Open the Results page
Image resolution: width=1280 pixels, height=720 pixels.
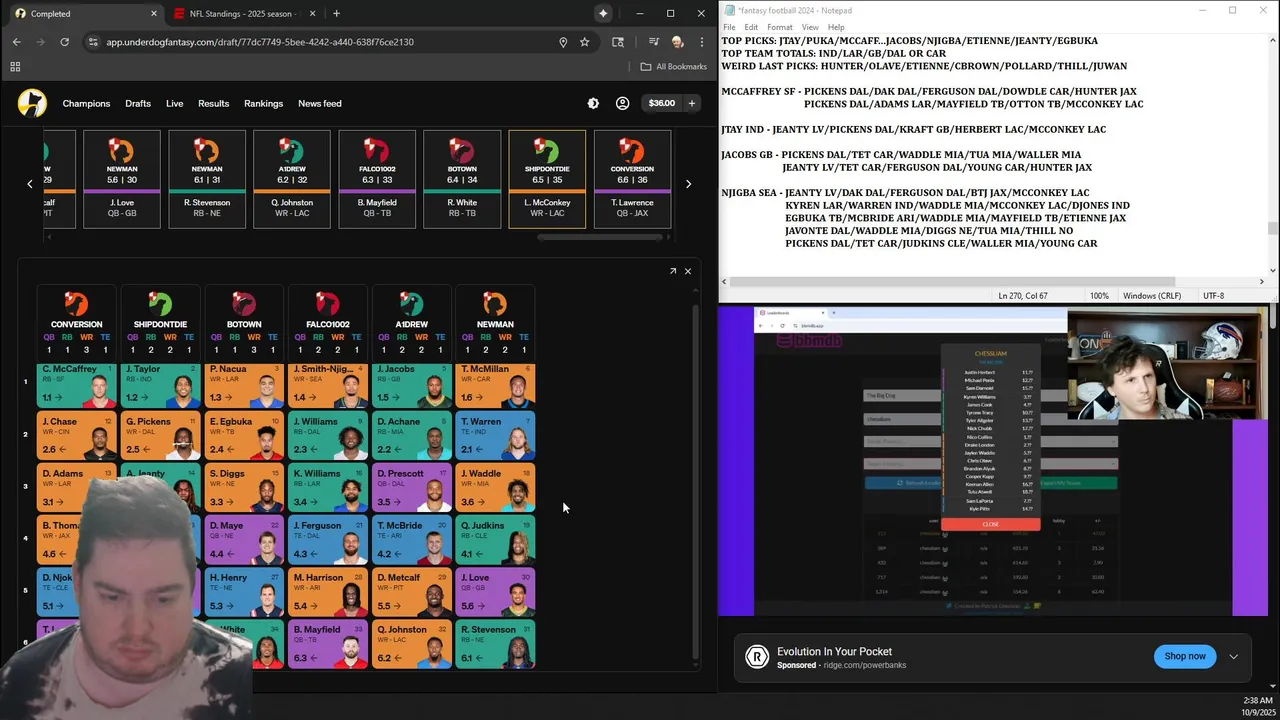(213, 103)
